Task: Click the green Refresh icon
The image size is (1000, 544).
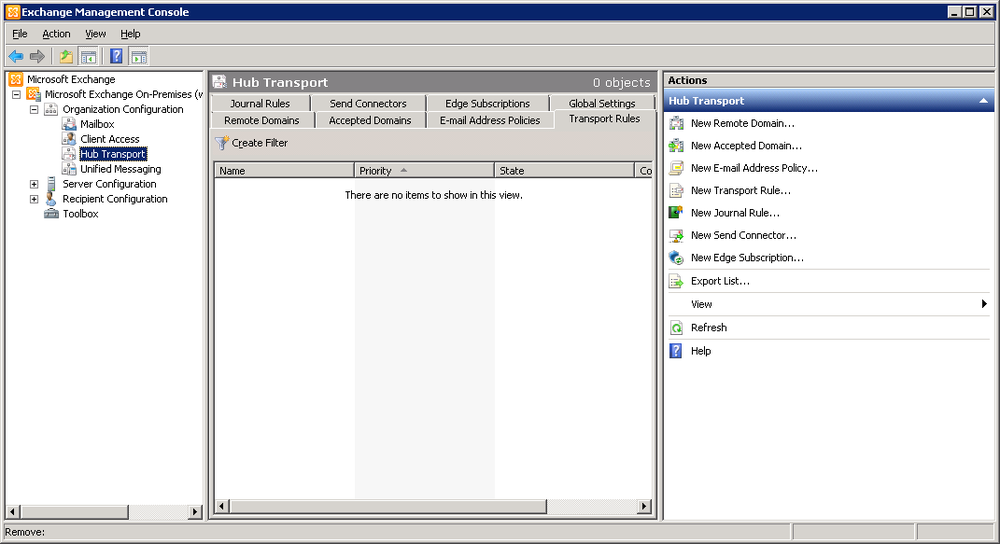Action: coord(676,328)
